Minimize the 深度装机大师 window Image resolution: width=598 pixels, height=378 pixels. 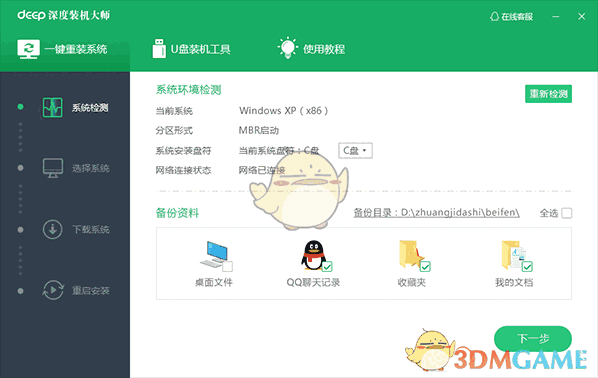click(x=556, y=16)
